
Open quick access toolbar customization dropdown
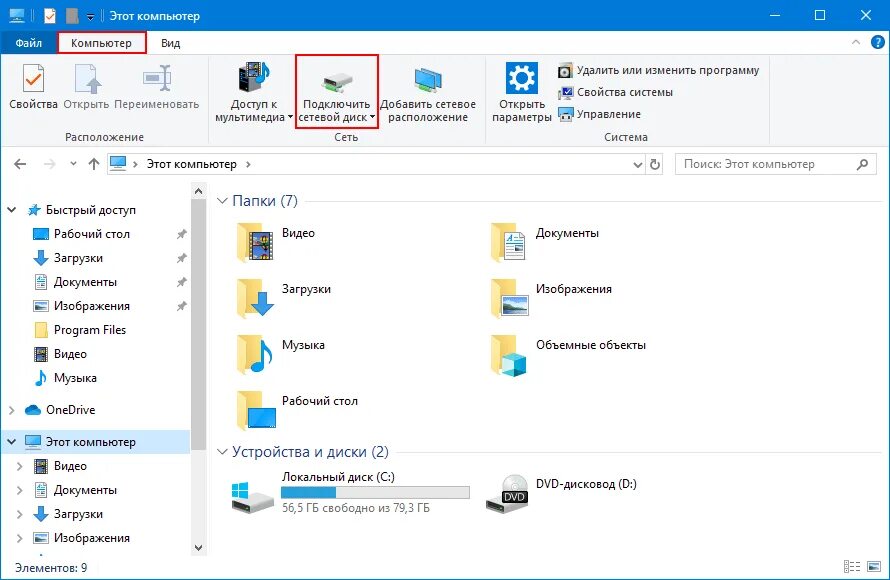(90, 17)
